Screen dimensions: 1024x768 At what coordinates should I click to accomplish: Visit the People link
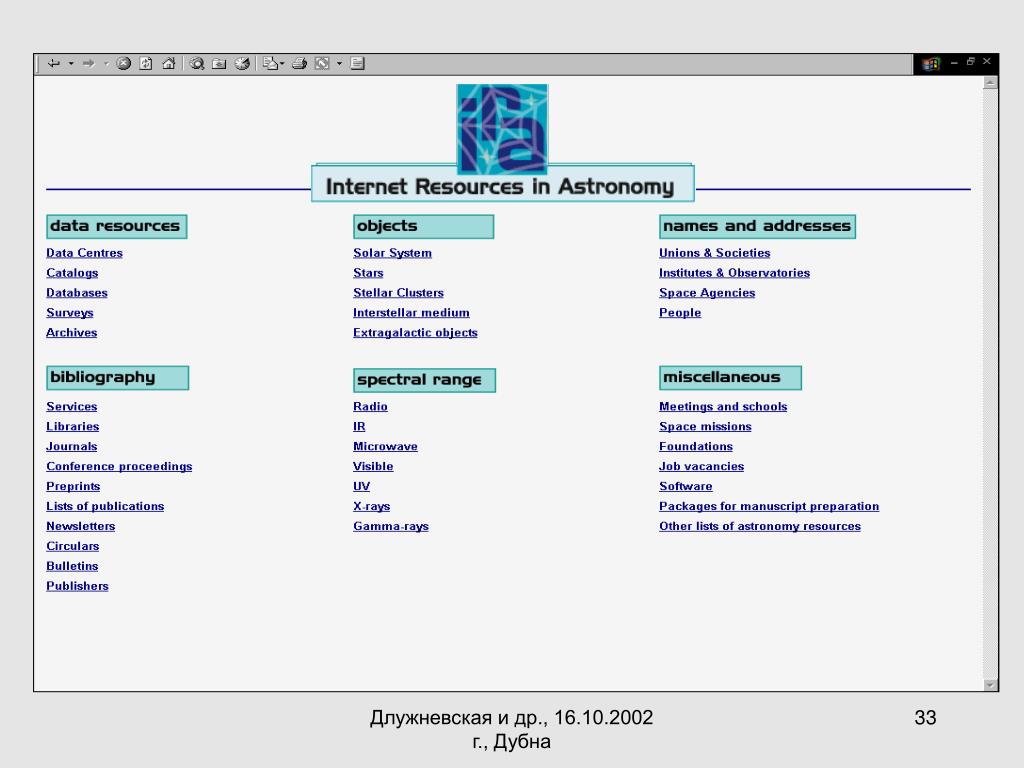click(x=679, y=313)
